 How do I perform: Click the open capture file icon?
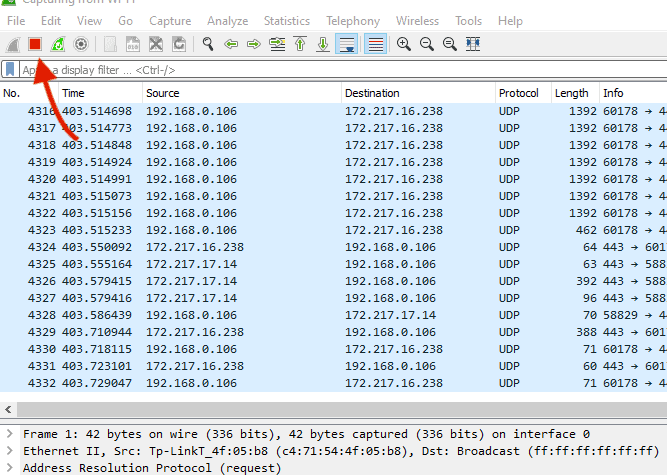point(110,44)
